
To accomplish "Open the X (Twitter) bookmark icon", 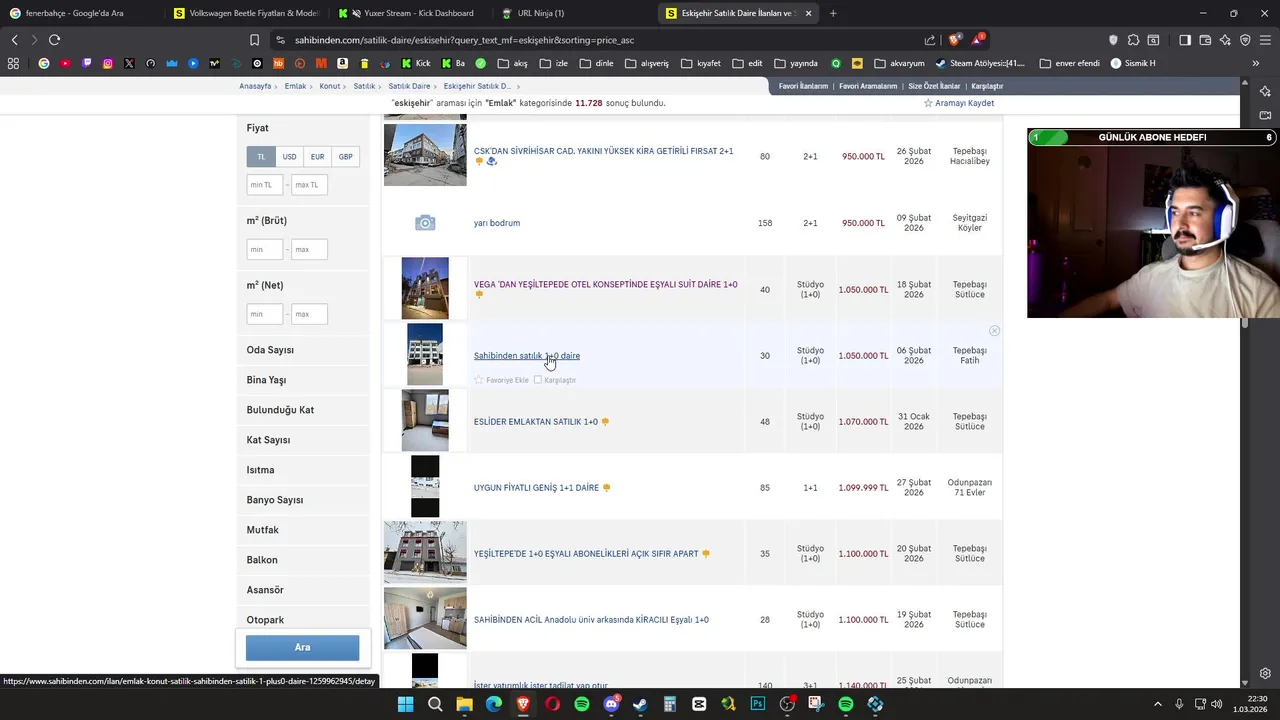I will (x=129, y=63).
